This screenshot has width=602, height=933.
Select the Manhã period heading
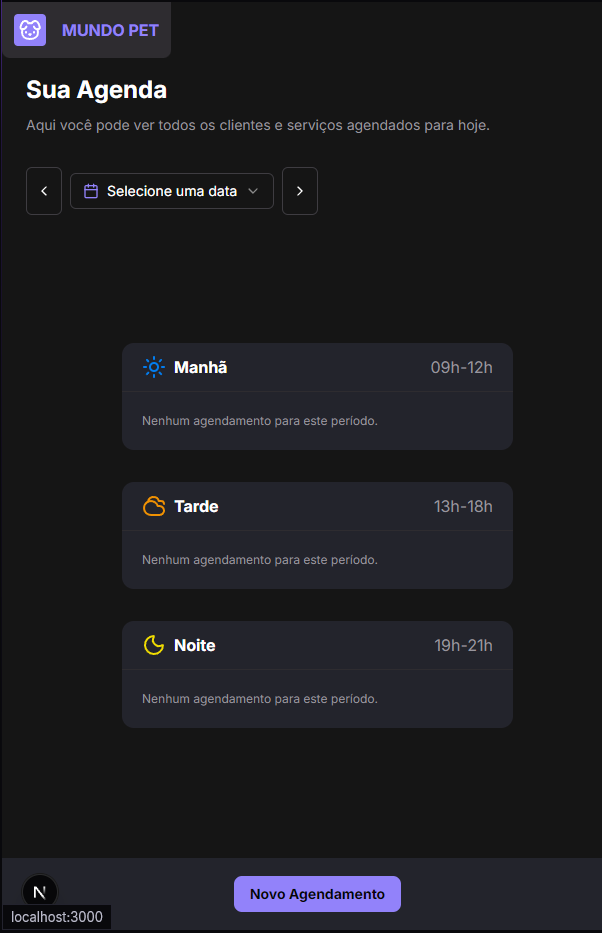[x=201, y=367]
